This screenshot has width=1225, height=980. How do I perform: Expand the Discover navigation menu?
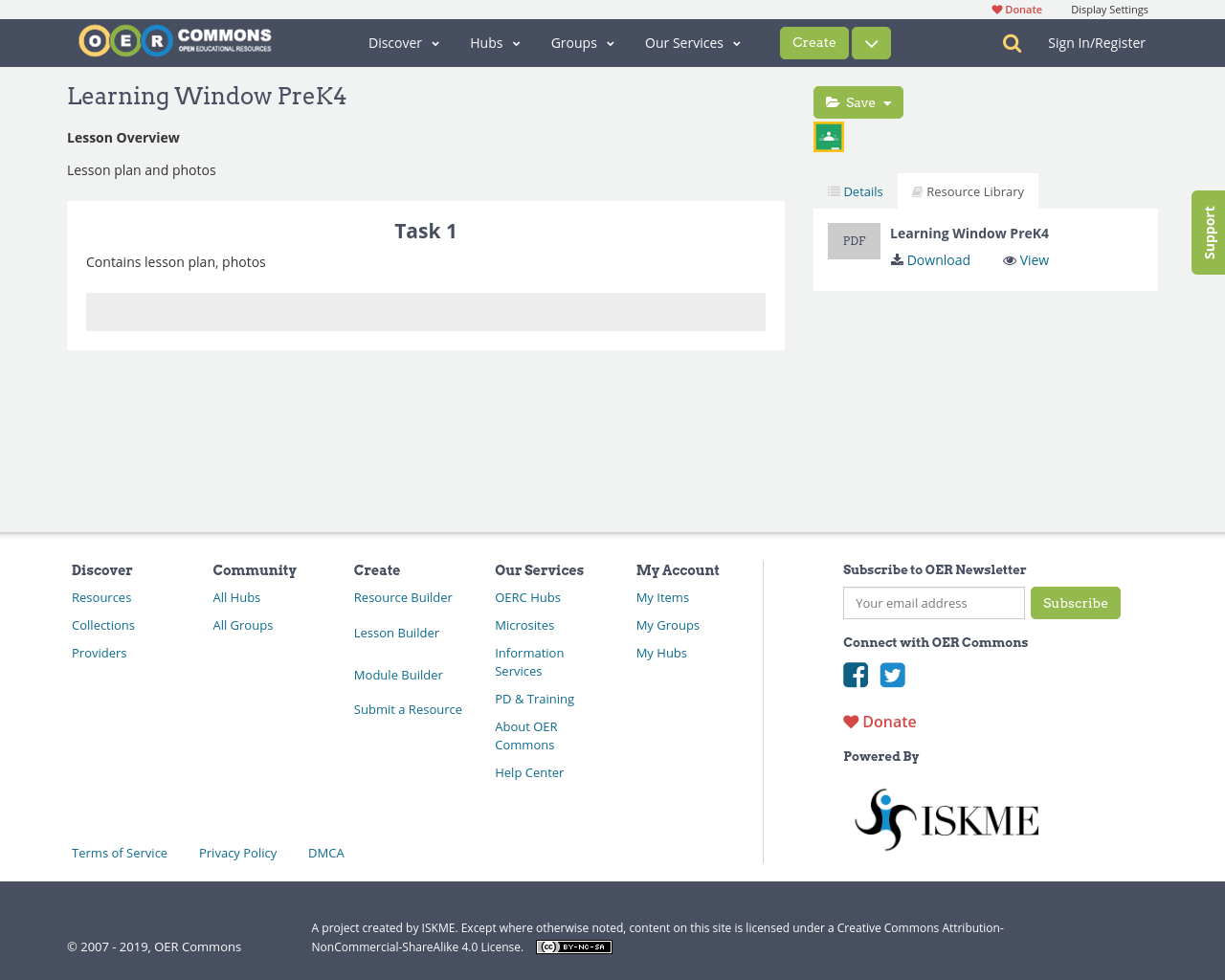(x=403, y=43)
